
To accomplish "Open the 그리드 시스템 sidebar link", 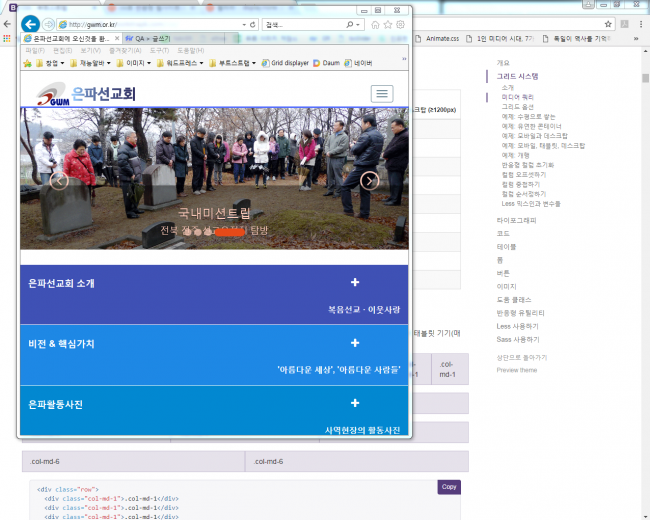I will 517,76.
